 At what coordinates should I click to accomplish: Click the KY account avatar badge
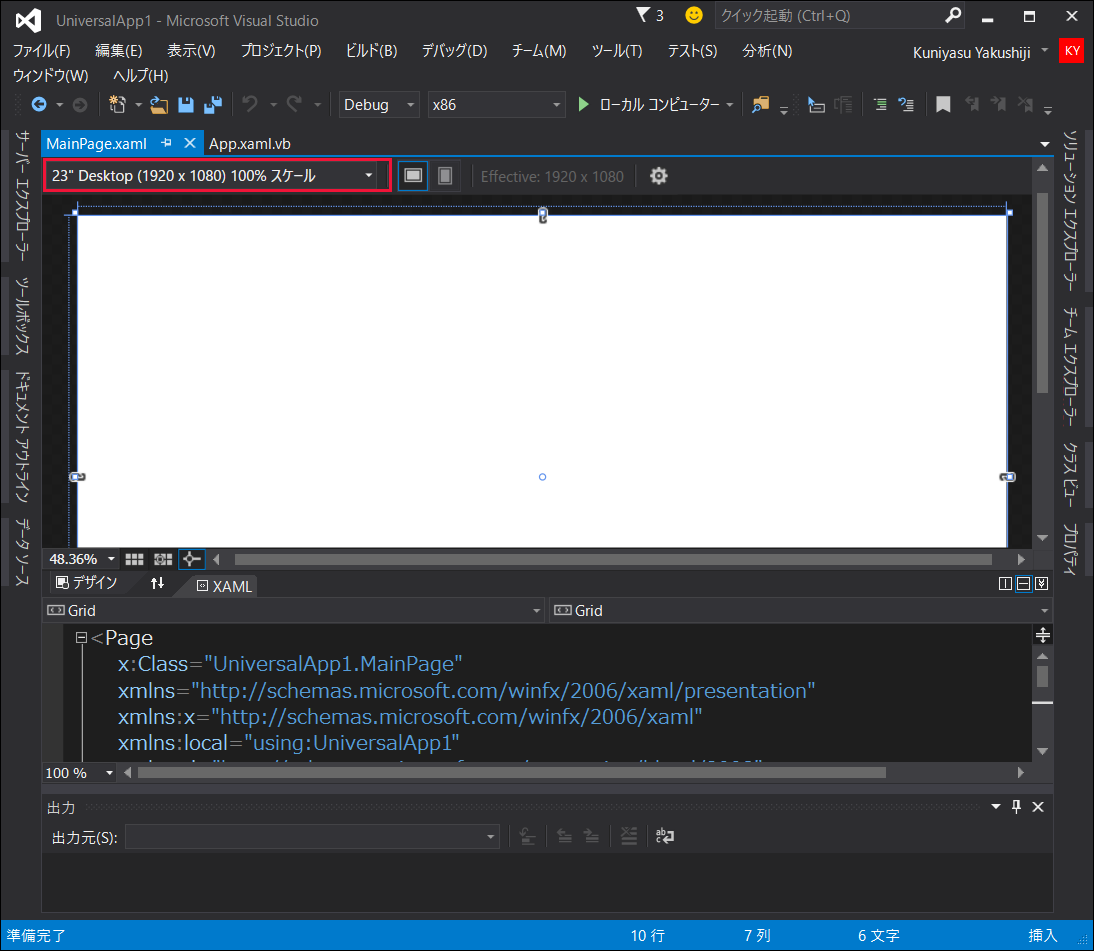pos(1072,51)
